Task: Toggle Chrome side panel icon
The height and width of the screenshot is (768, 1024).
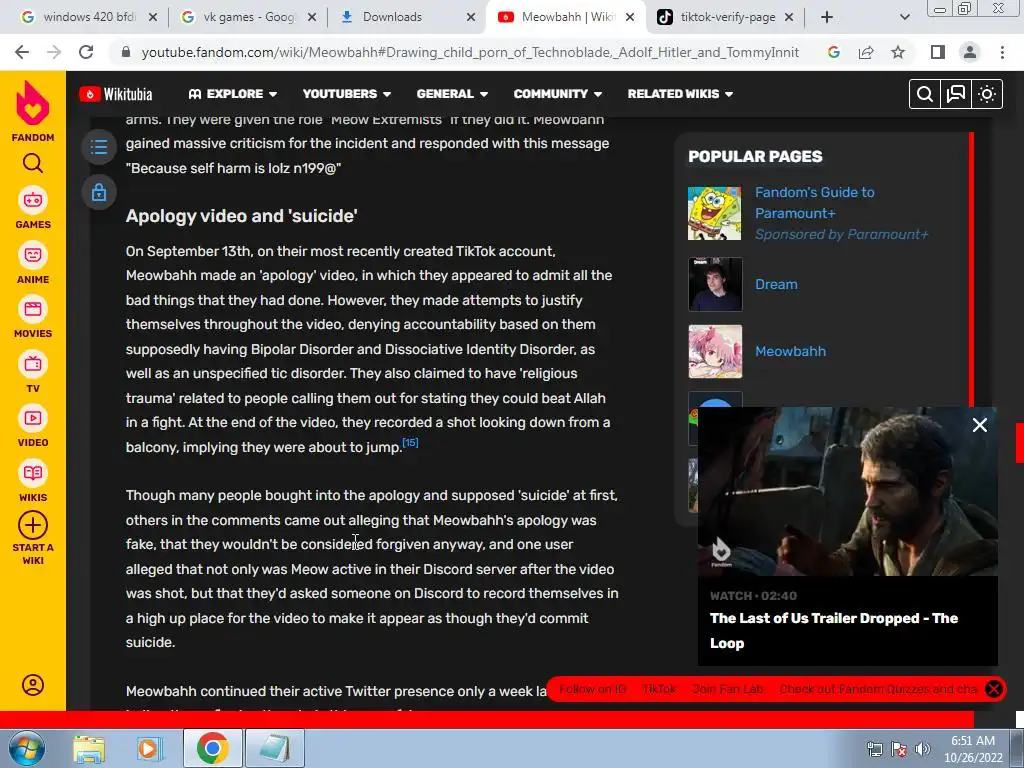Action: pyautogui.click(x=938, y=52)
